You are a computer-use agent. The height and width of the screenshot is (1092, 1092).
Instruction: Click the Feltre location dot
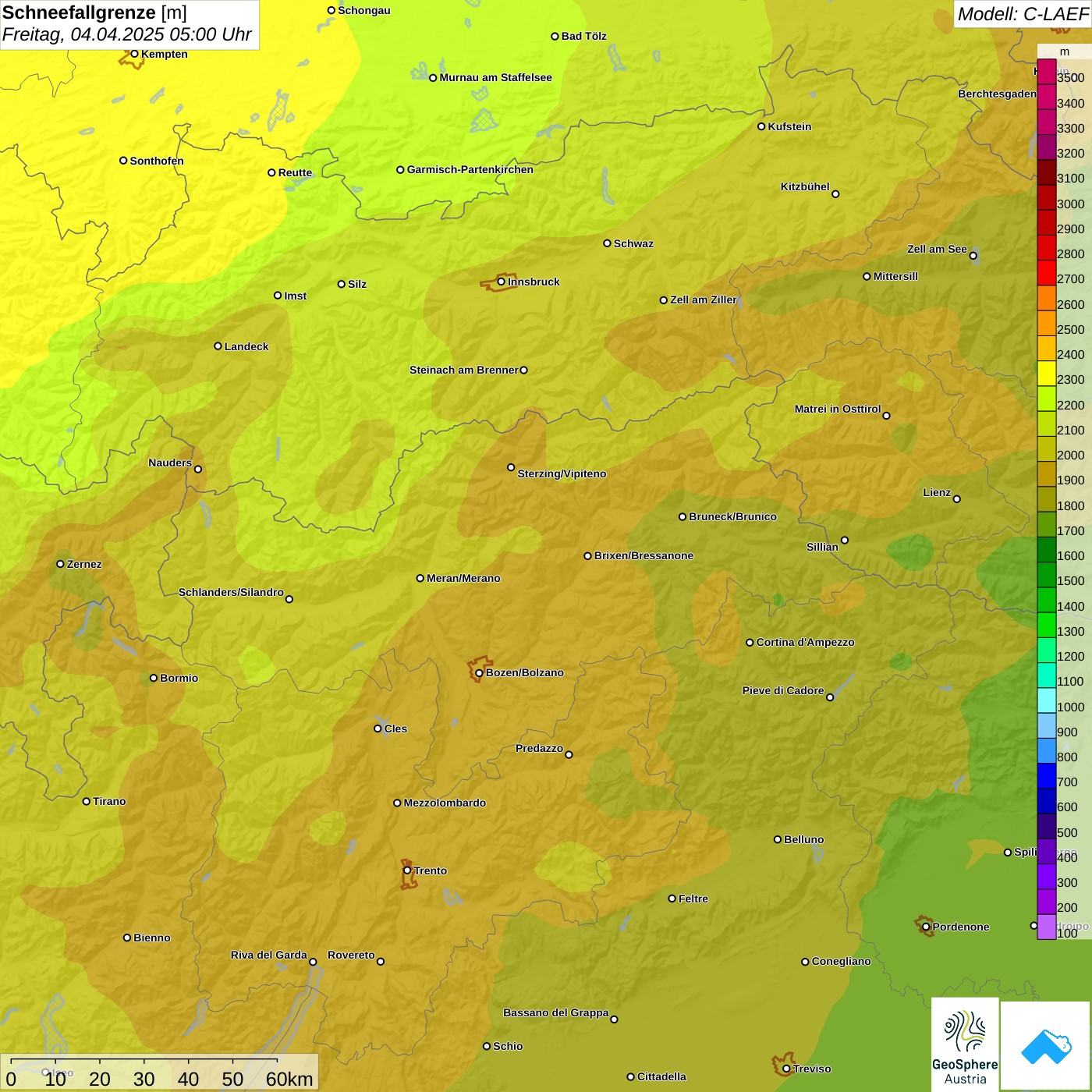pos(672,899)
